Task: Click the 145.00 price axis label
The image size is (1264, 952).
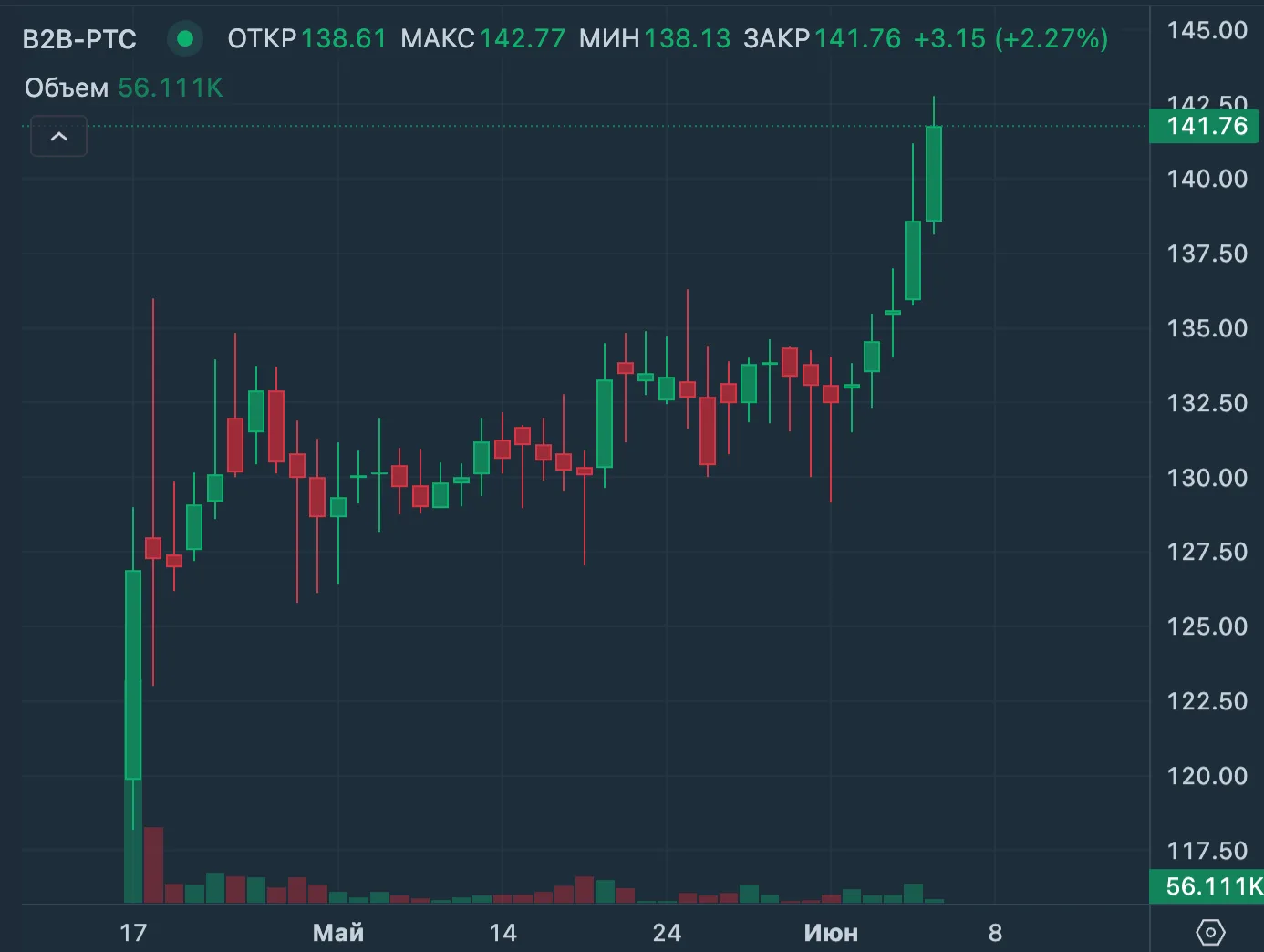Action: (x=1207, y=30)
